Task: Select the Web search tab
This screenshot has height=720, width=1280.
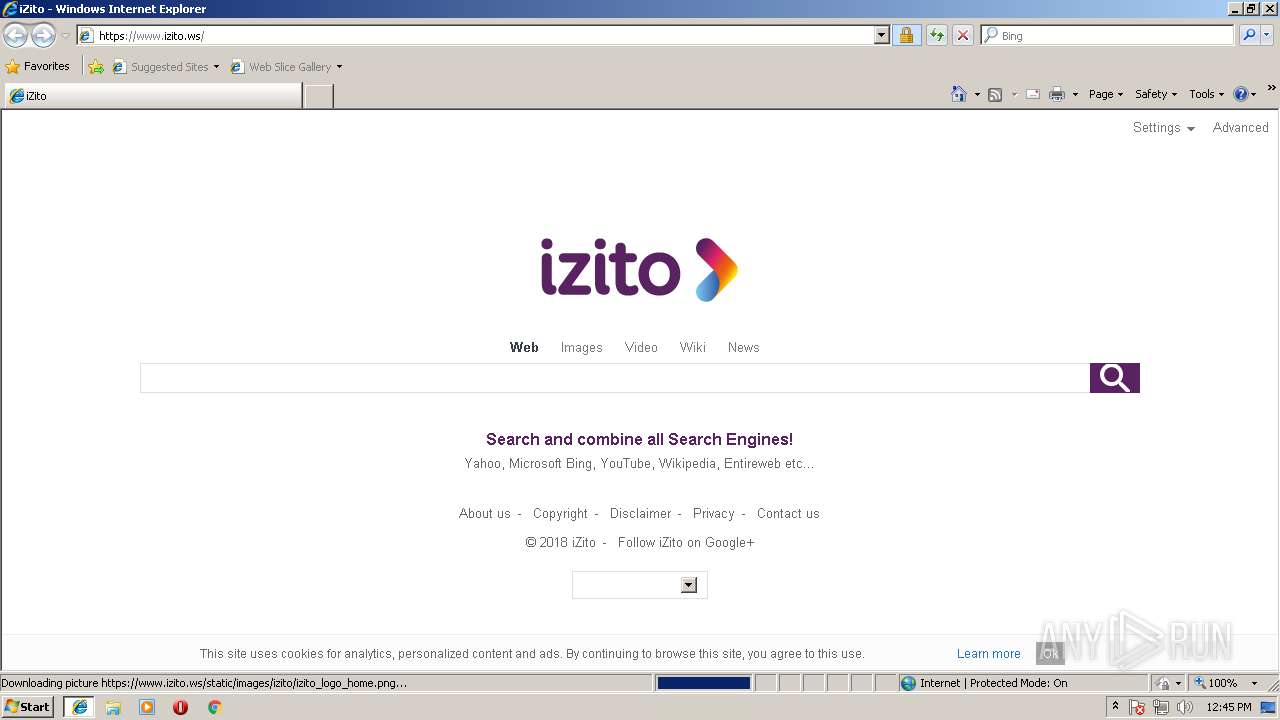Action: tap(524, 348)
